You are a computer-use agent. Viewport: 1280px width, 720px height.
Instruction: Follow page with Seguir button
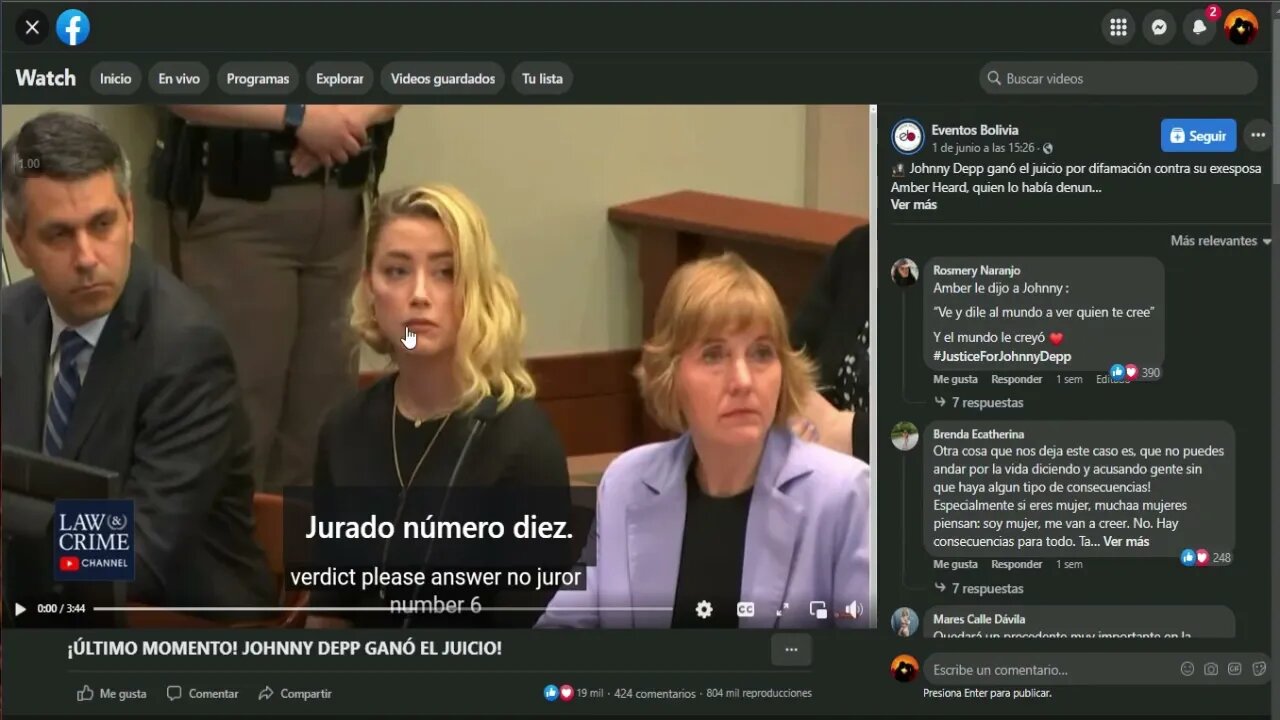pyautogui.click(x=1198, y=136)
